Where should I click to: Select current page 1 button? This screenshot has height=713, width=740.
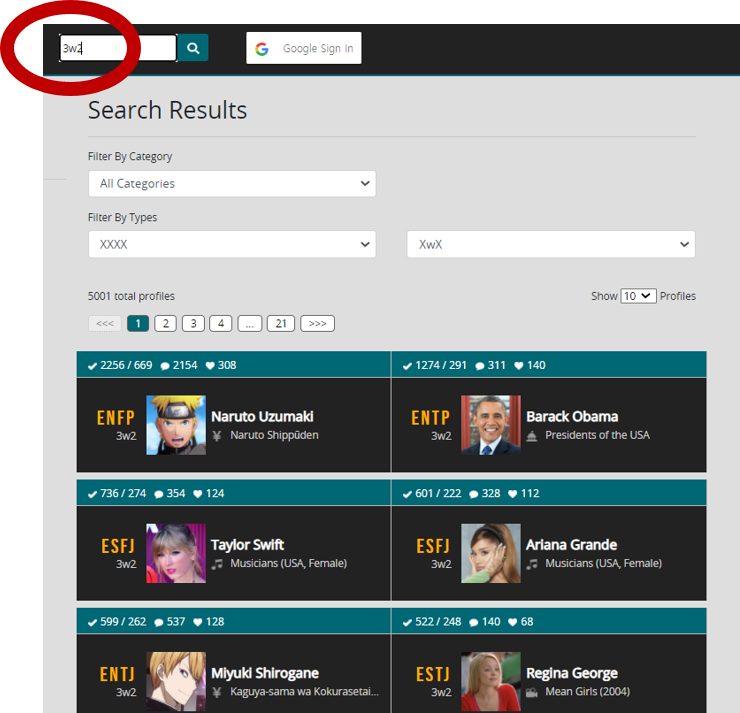138,324
